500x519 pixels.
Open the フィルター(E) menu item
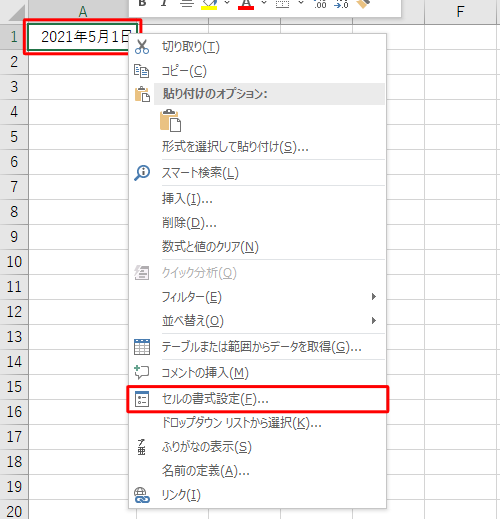pyautogui.click(x=257, y=297)
